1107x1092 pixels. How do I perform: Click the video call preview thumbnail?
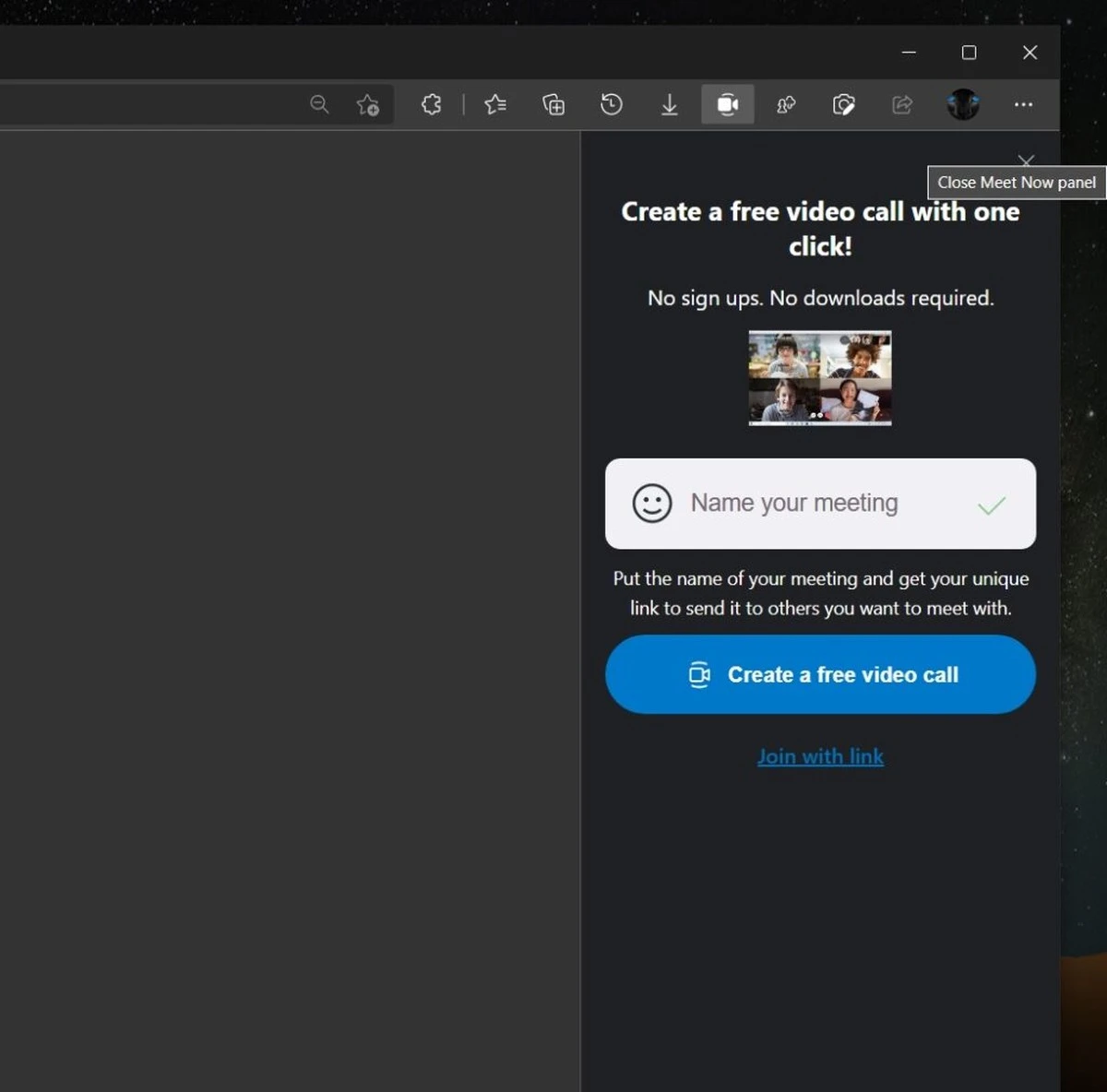820,378
